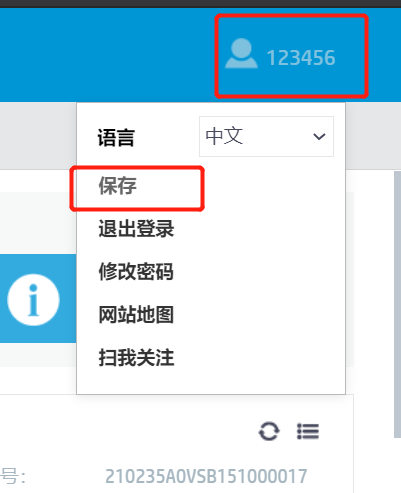Click blank space below 扫我关注
The height and width of the screenshot is (493, 401).
(211, 381)
